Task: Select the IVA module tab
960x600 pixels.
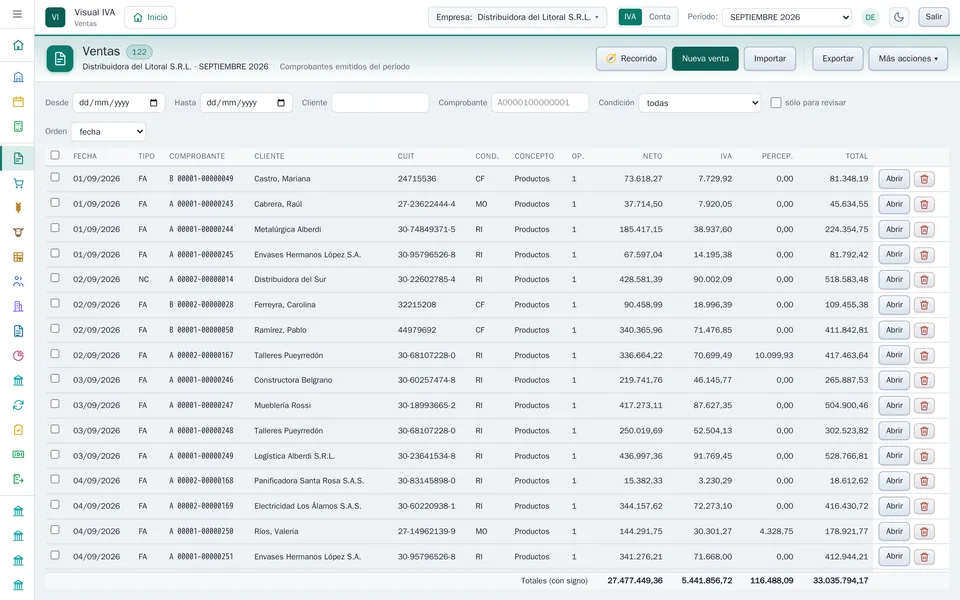Action: (630, 17)
